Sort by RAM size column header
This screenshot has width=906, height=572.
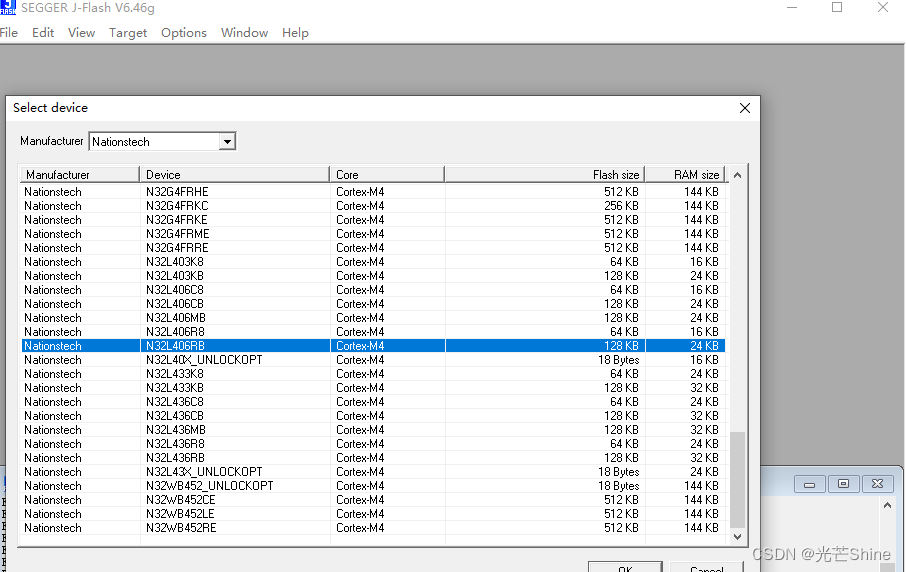685,174
